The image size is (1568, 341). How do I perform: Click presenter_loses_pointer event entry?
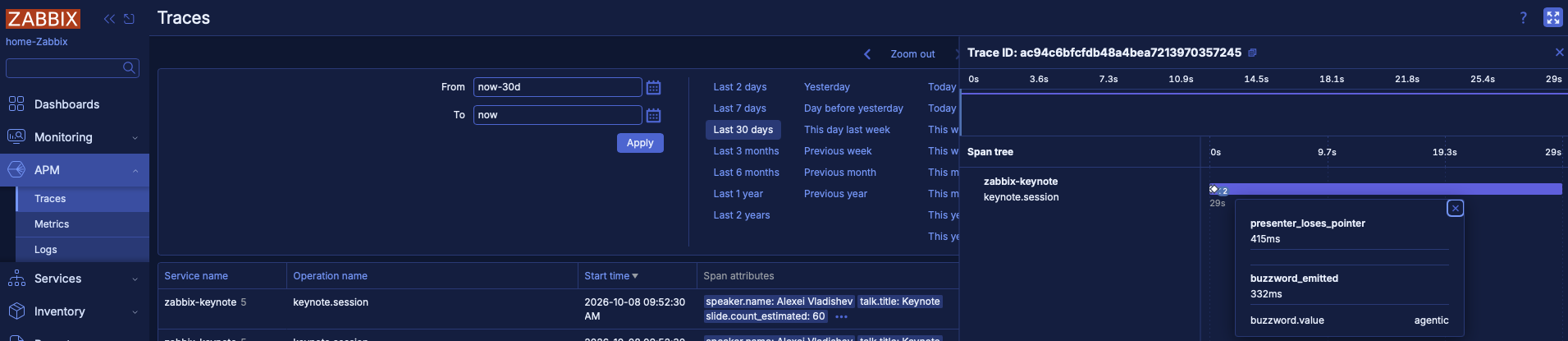point(1307,223)
